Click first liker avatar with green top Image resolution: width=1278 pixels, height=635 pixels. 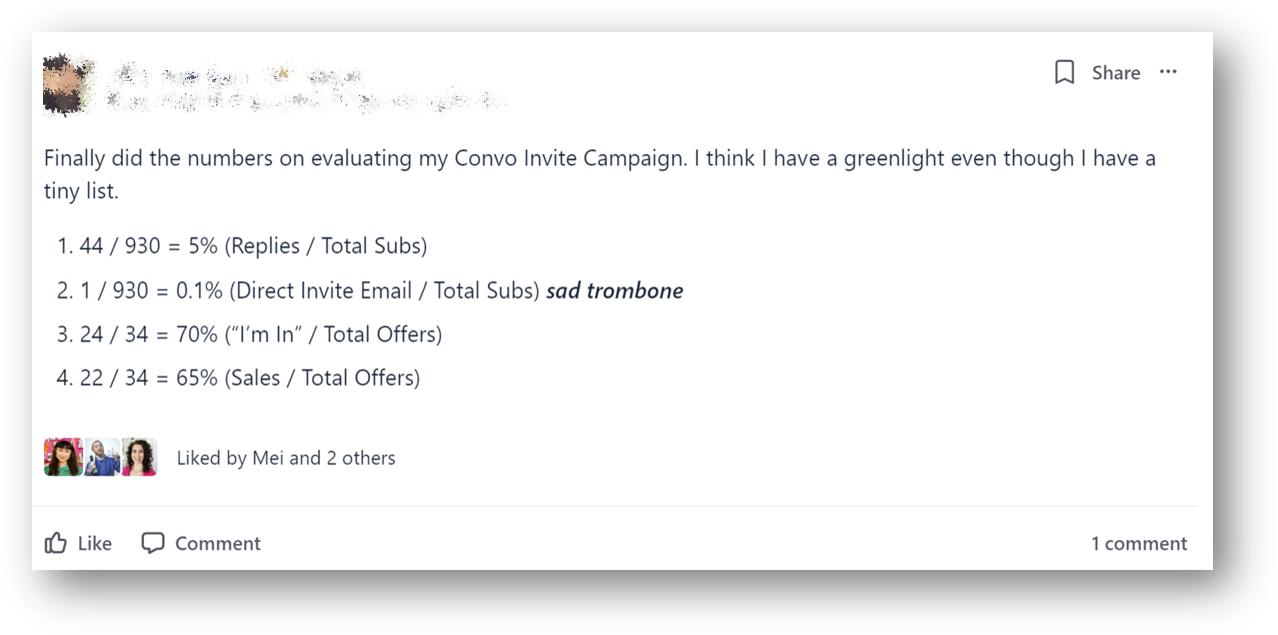63,457
